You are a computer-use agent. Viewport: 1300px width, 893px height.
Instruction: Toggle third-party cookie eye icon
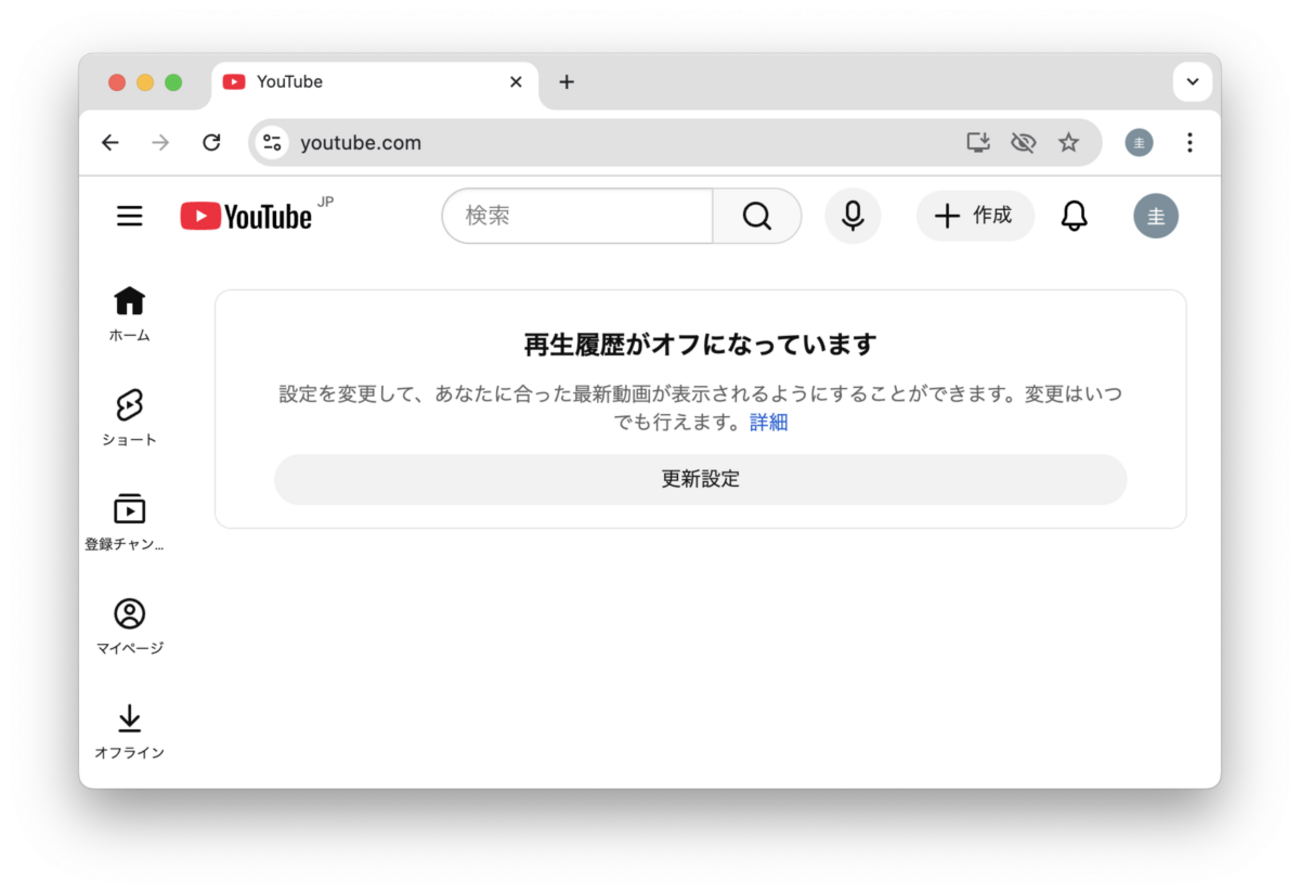[1023, 143]
